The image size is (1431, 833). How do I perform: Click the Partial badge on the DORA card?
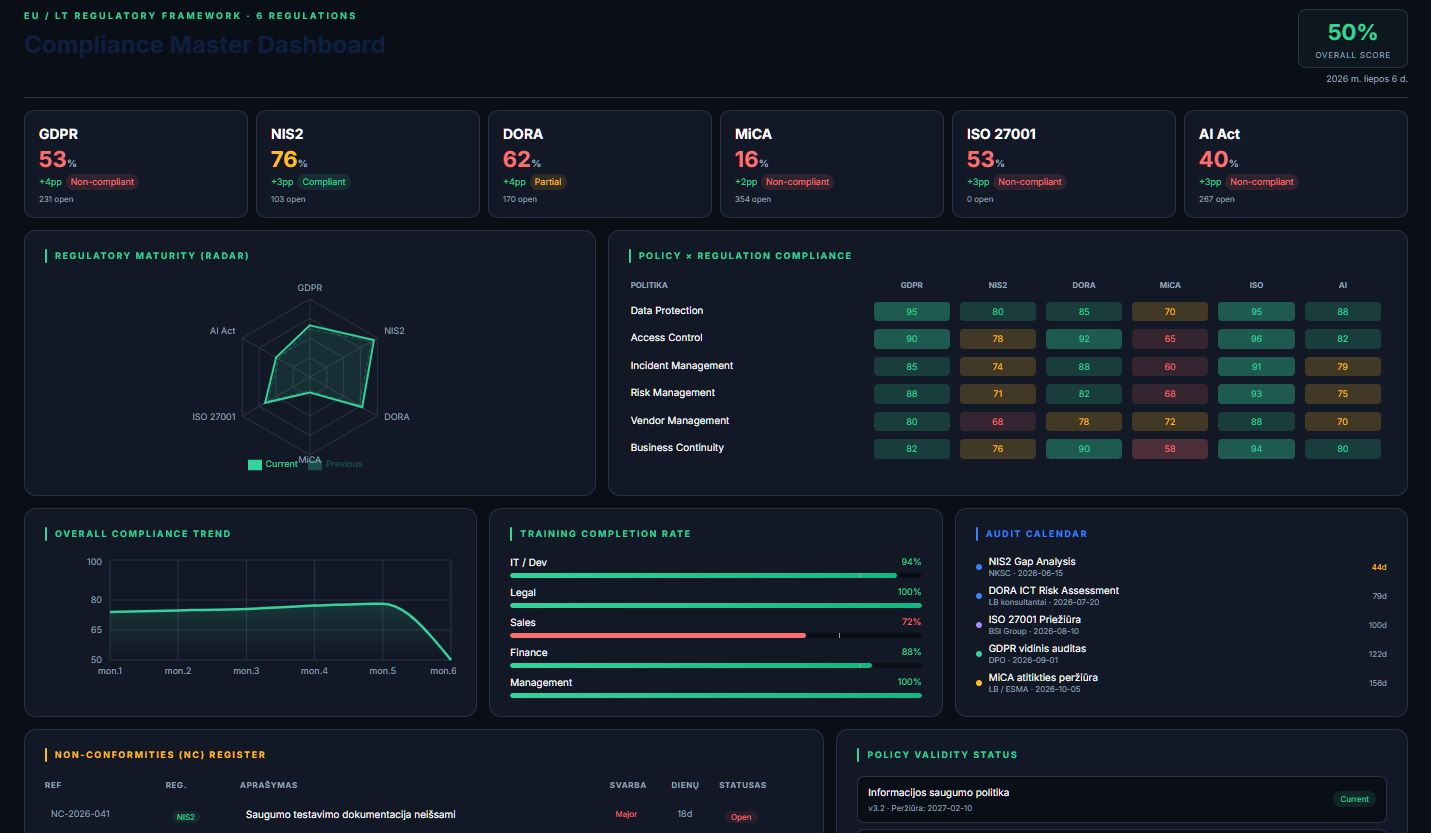coord(548,182)
